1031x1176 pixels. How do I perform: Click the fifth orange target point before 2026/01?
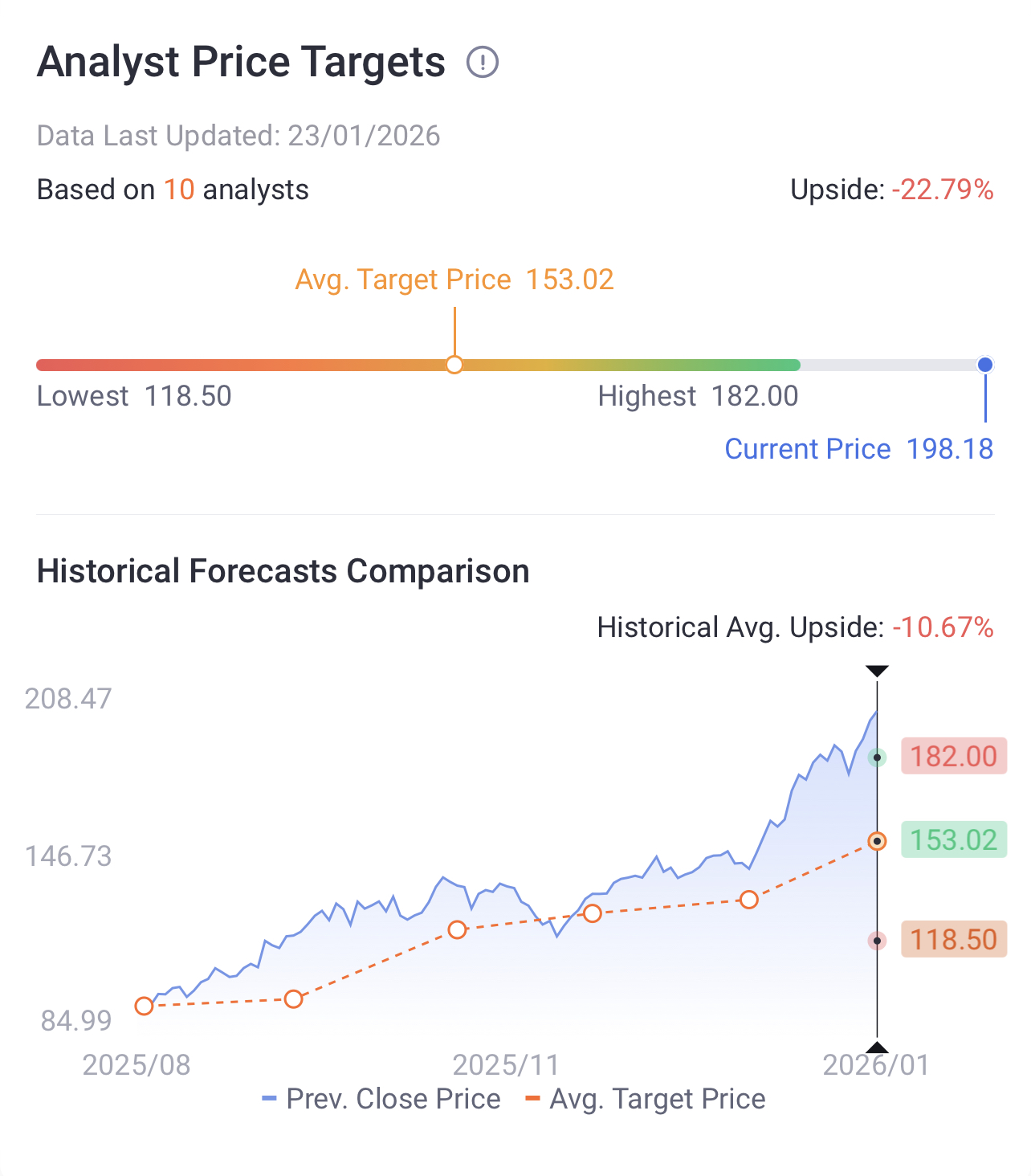pos(749,900)
